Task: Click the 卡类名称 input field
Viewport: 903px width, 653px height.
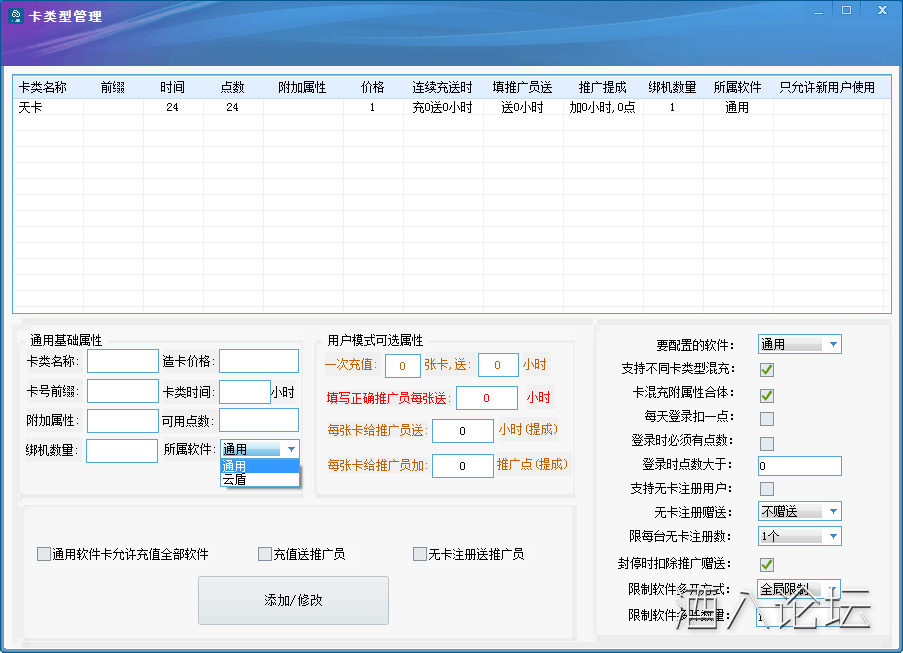Action: [123, 361]
